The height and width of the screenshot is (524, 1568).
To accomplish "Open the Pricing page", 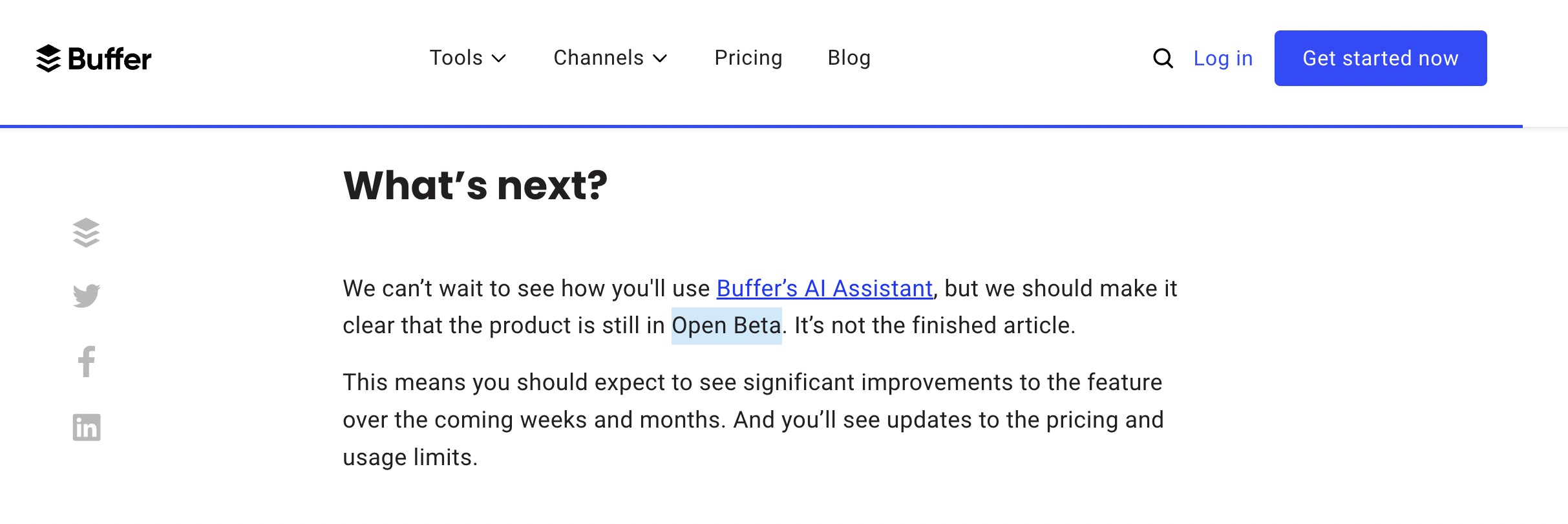I will coord(748,58).
